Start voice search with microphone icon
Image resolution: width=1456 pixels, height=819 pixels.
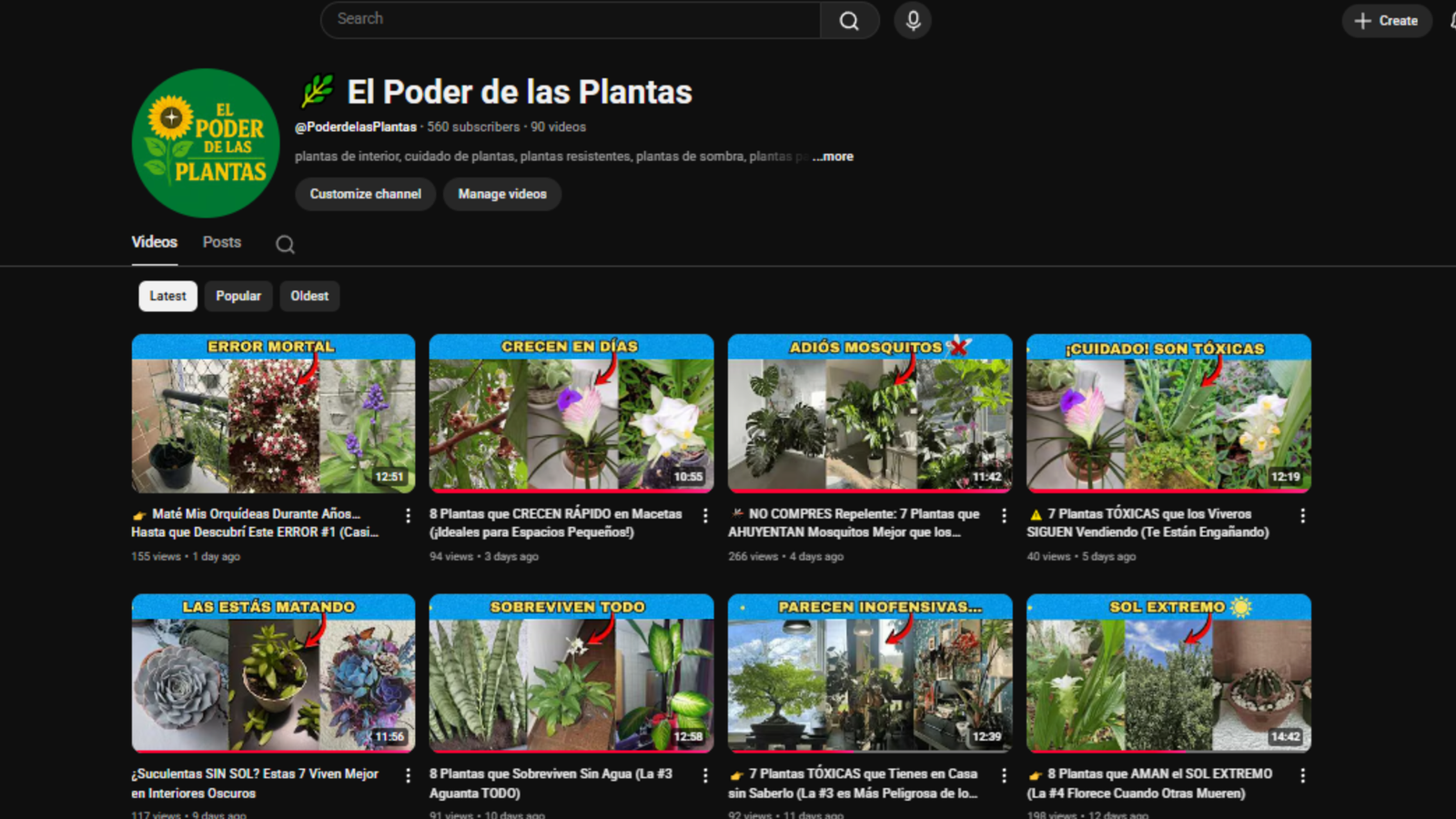(x=913, y=20)
